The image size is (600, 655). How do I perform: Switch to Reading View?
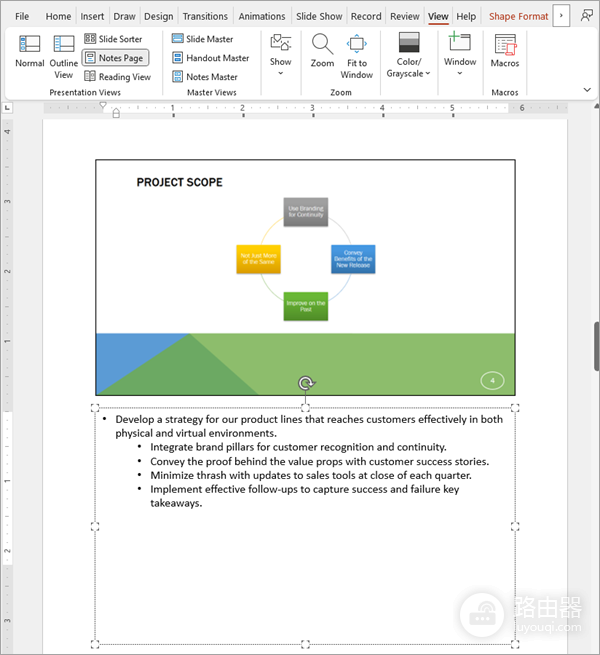(x=117, y=77)
